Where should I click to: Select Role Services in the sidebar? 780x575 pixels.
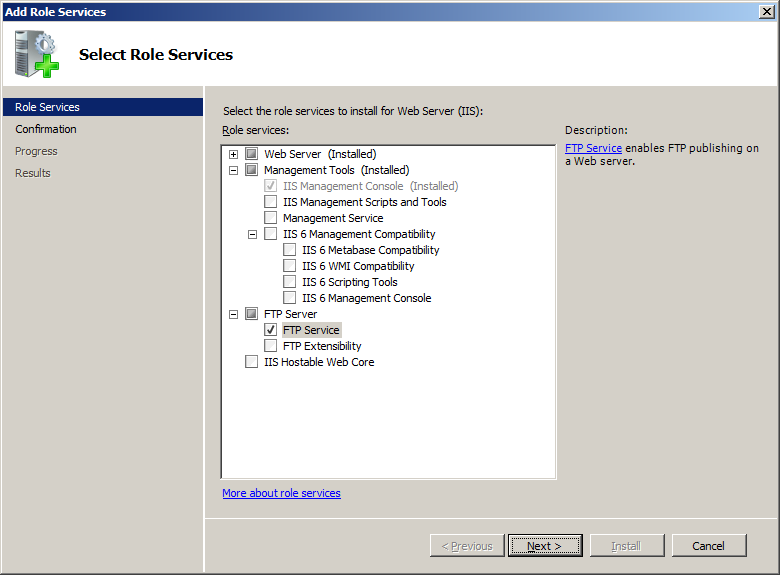point(47,107)
